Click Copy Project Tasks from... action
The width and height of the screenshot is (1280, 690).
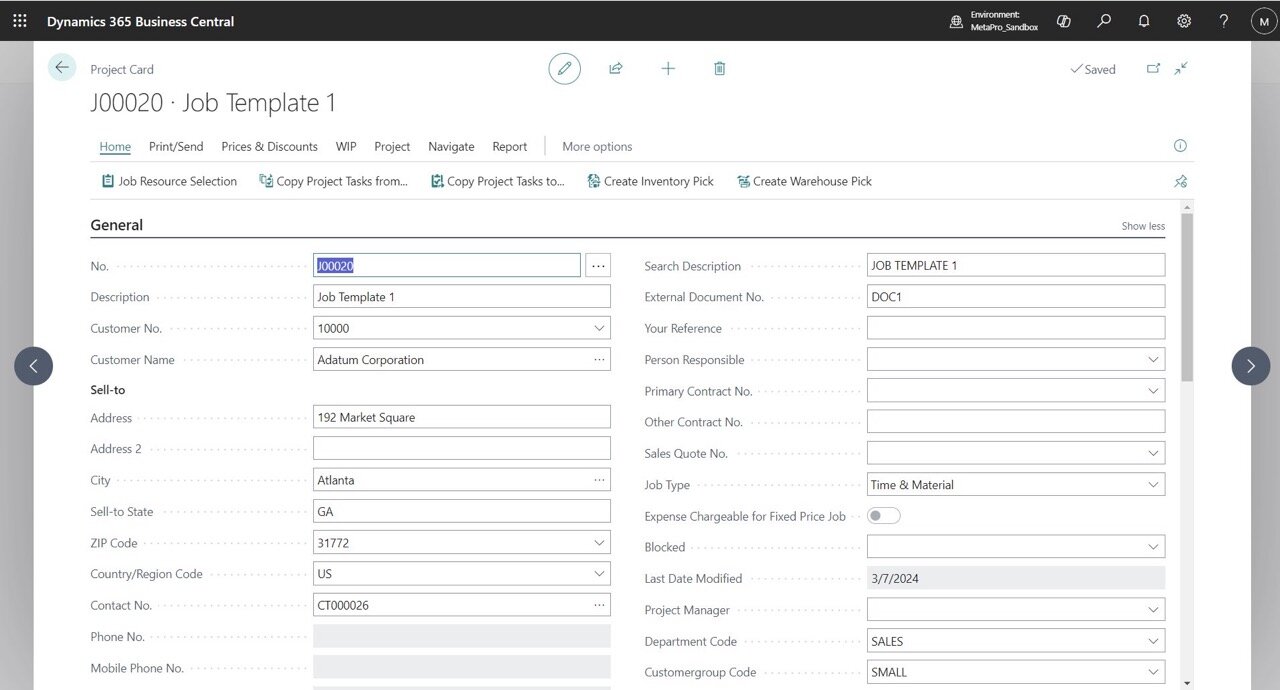point(334,181)
